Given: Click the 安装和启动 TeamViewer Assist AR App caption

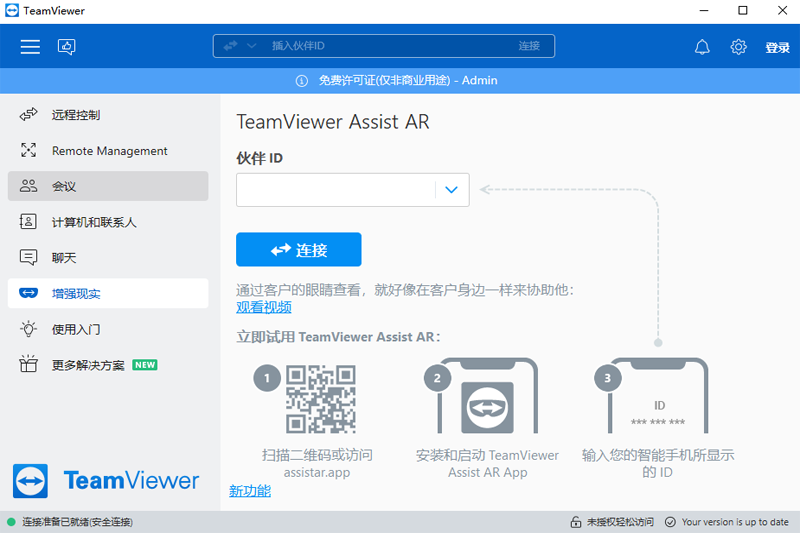Looking at the screenshot, I should [487, 463].
